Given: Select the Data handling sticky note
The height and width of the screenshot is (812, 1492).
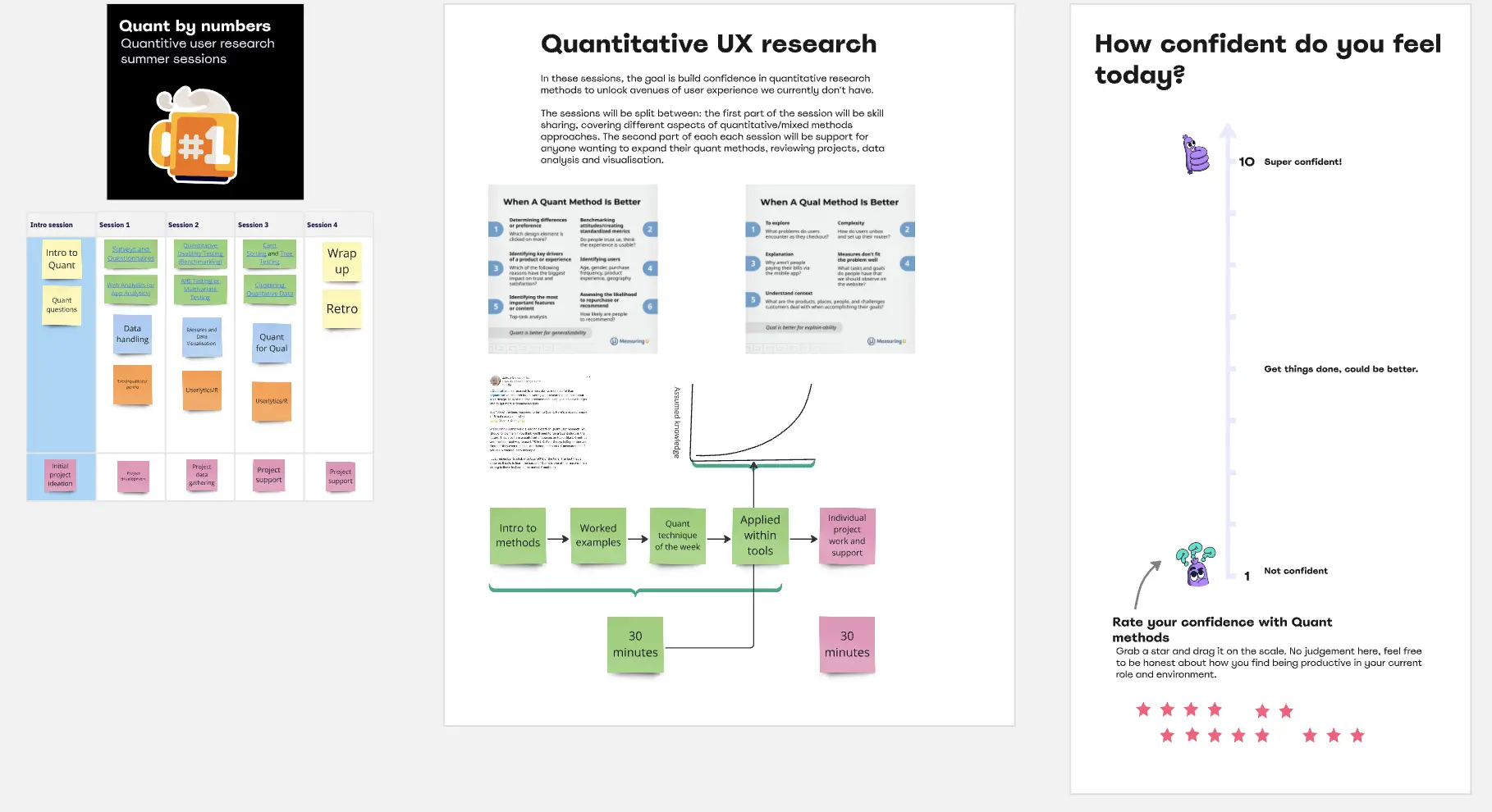Looking at the screenshot, I should coord(132,334).
